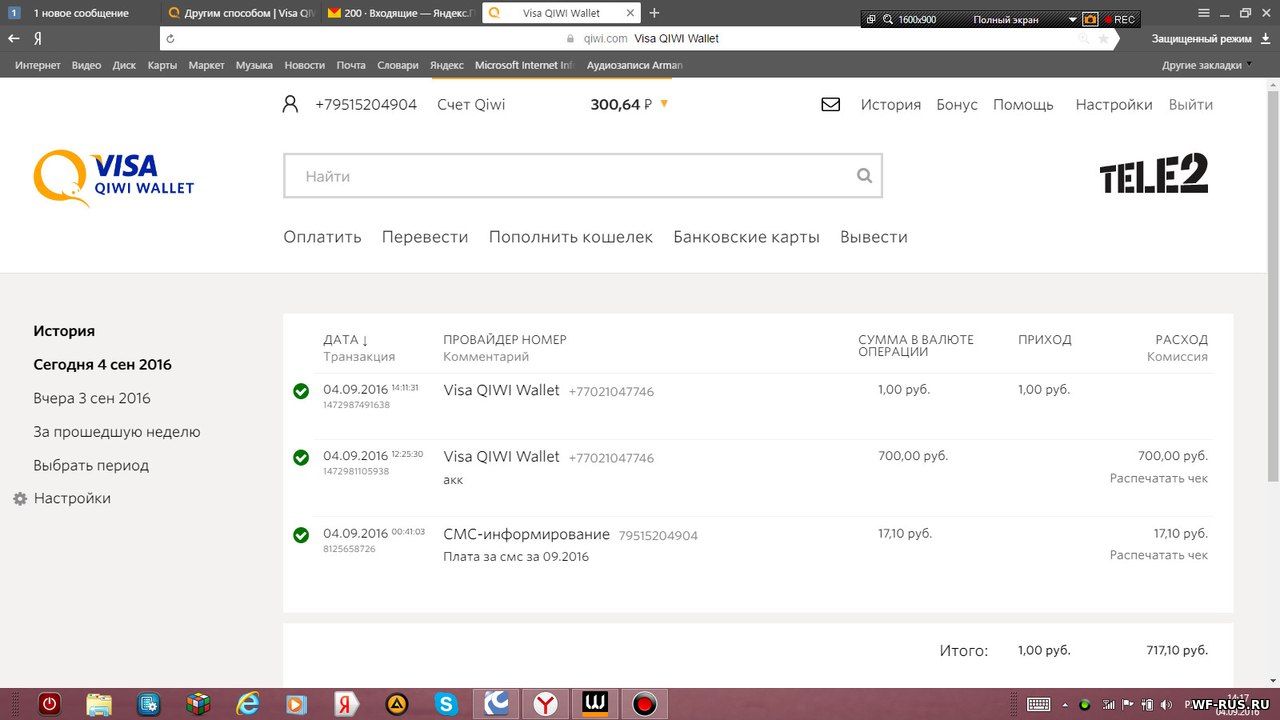The image size is (1280, 720).
Task: Sort the history by the ДАТА column
Action: pyautogui.click(x=346, y=340)
